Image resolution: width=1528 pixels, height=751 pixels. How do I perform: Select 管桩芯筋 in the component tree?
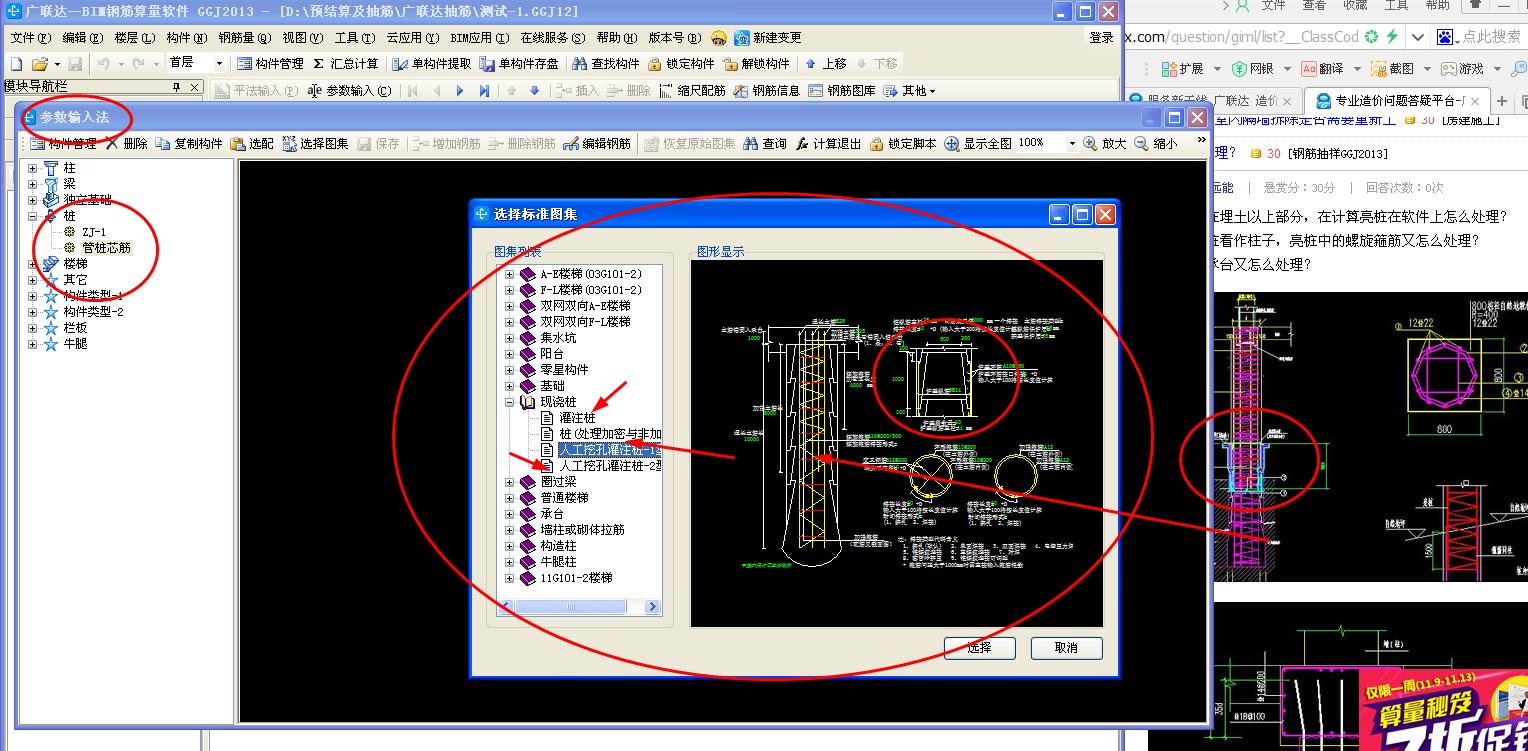pyautogui.click(x=106, y=248)
